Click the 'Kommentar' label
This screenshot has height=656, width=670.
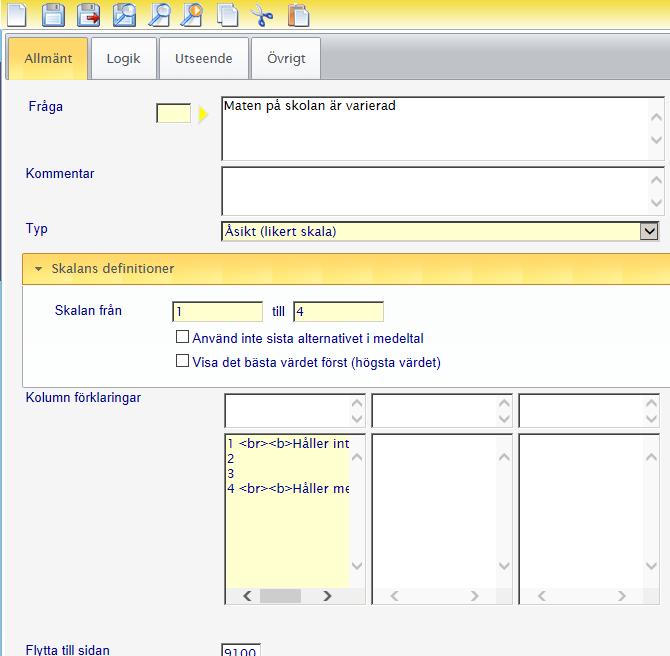point(60,174)
